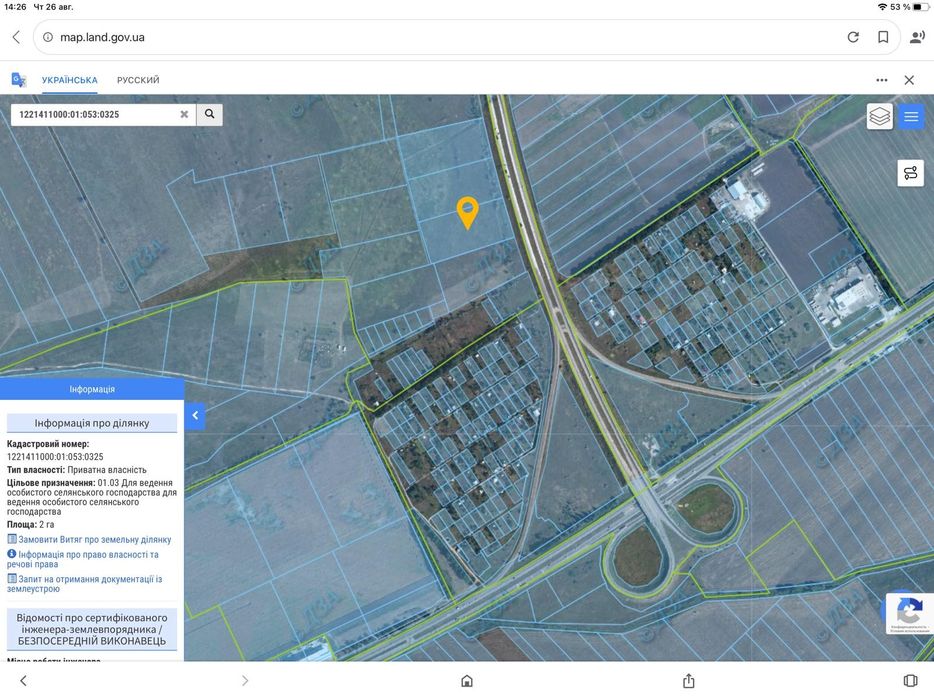934x700 pixels.
Task: Select the Інформація panel header tab
Action: point(92,389)
